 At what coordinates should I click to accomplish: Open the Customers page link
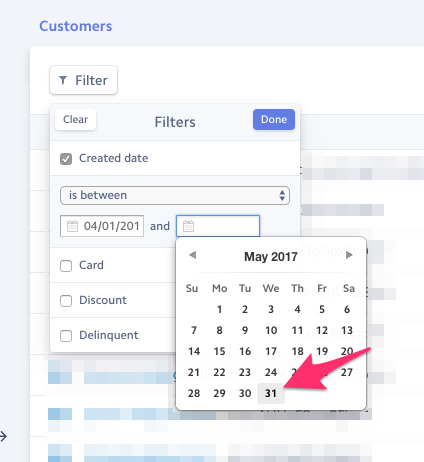pyautogui.click(x=76, y=26)
